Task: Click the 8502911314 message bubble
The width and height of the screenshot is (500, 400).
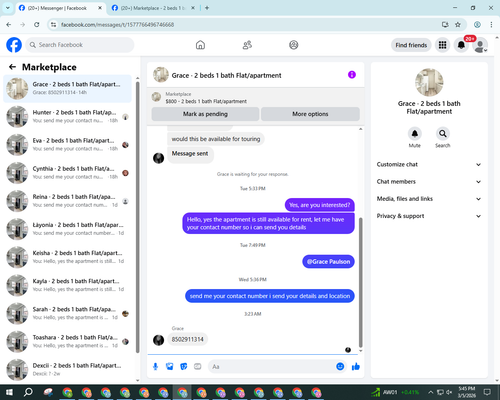Action: pos(187,339)
